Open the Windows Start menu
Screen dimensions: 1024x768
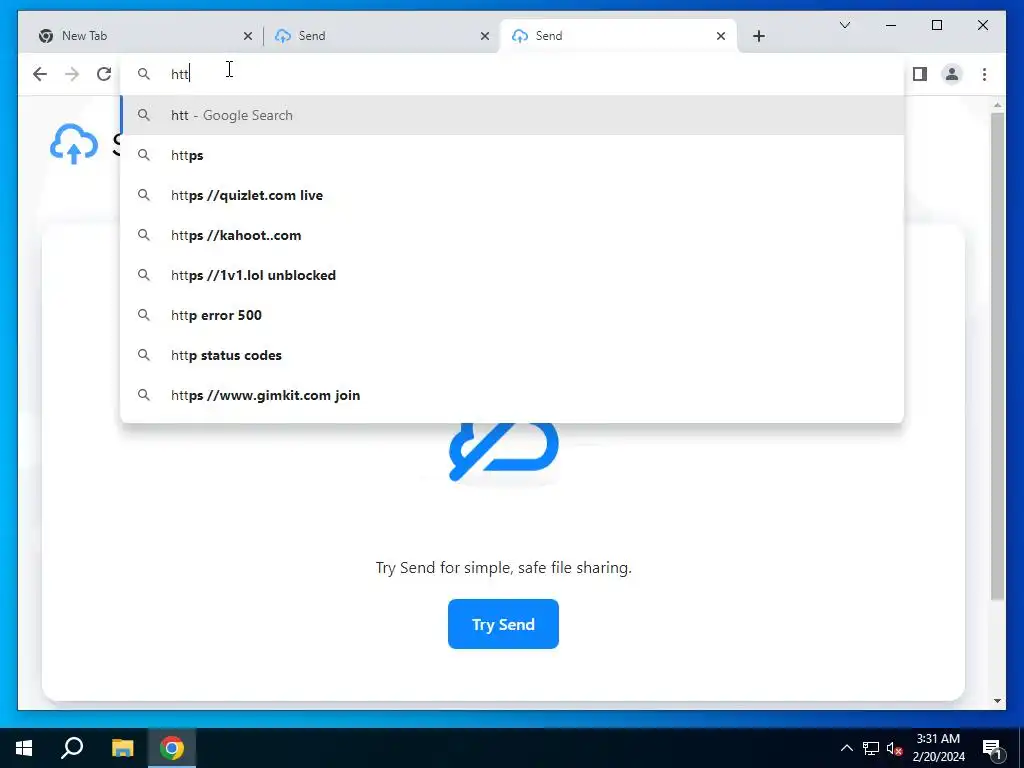click(x=24, y=748)
